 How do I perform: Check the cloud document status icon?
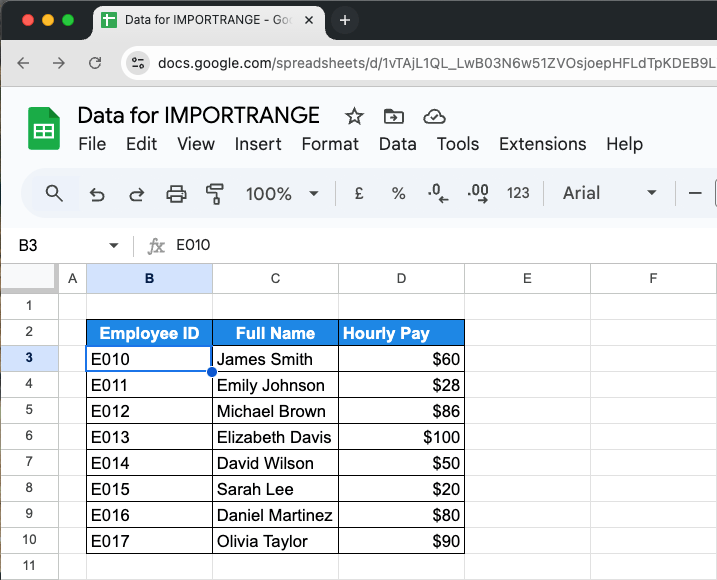click(434, 117)
